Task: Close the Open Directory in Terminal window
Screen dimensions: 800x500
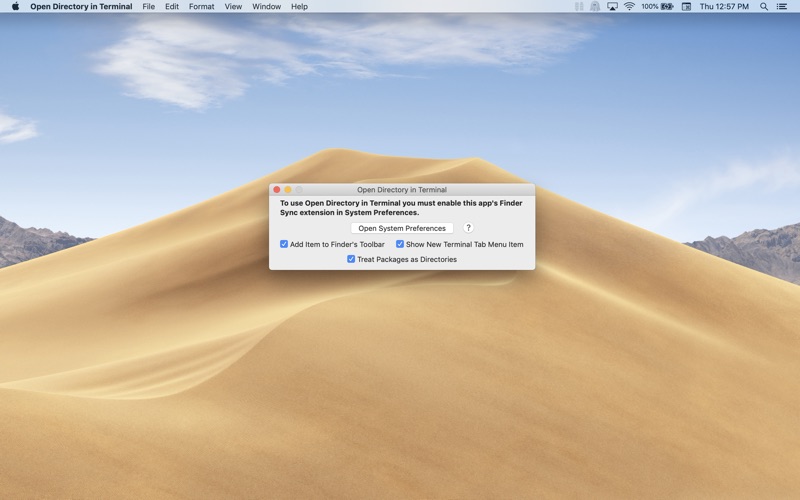Action: (x=277, y=190)
